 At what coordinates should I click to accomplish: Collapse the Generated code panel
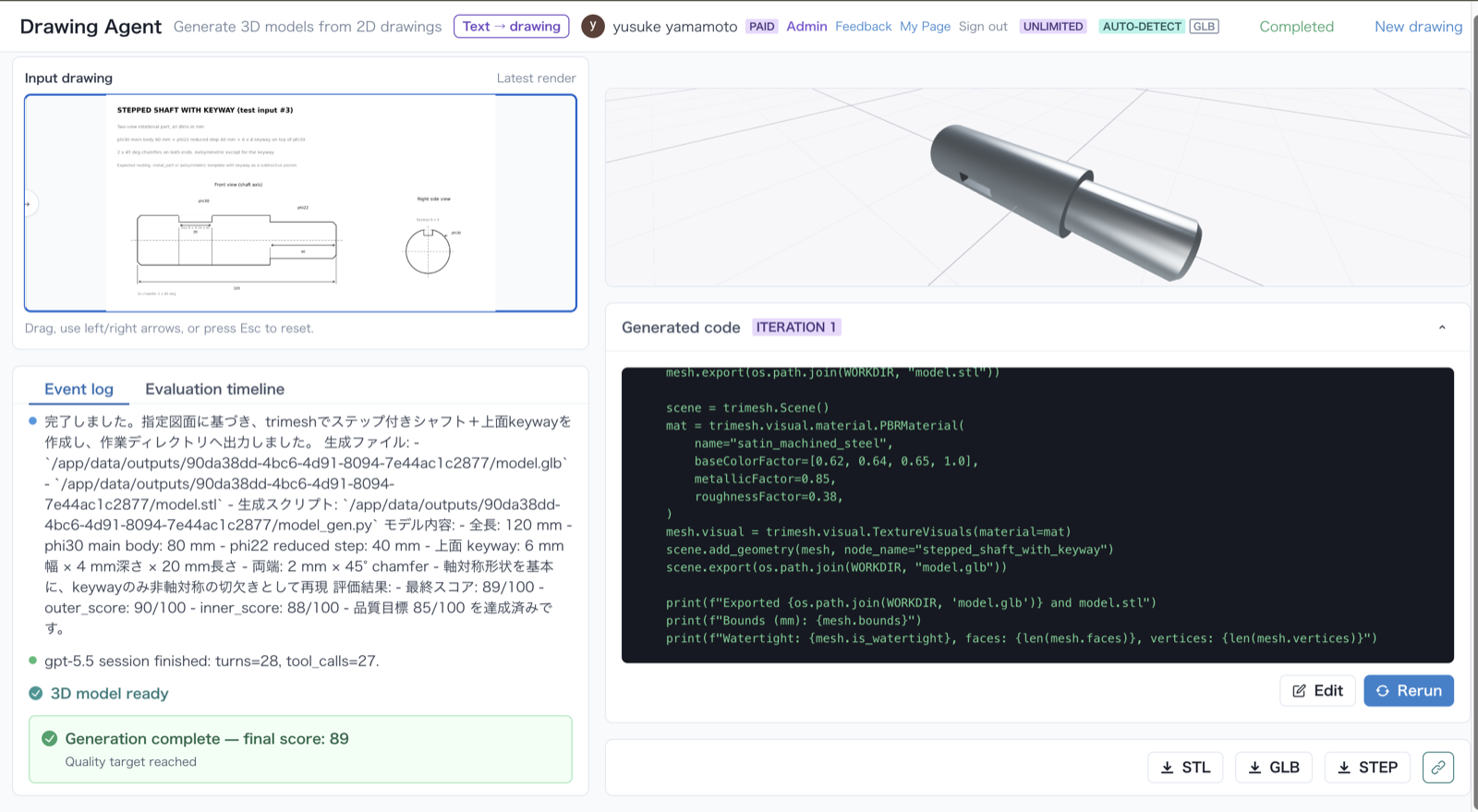click(1442, 327)
